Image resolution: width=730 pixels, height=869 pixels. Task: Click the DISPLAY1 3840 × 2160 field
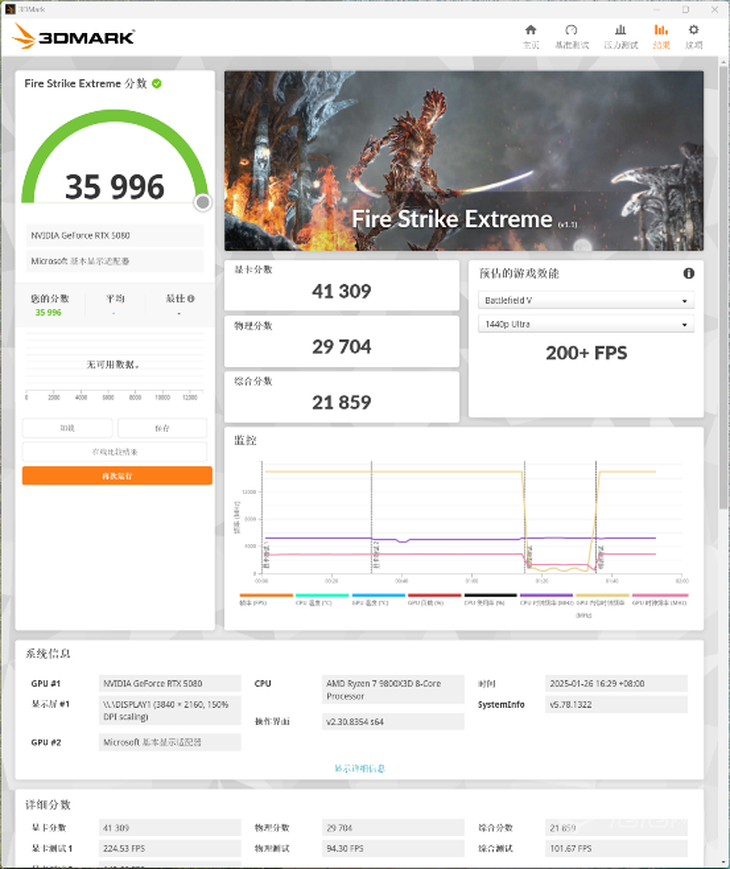coord(170,710)
